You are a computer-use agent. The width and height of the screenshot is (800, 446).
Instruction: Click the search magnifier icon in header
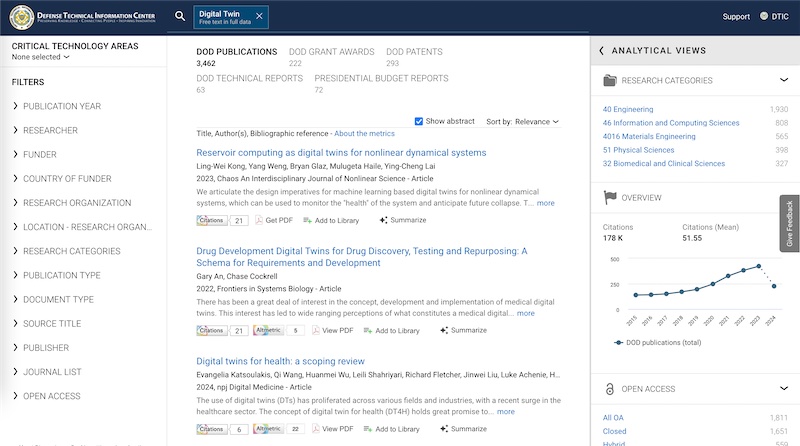[180, 16]
